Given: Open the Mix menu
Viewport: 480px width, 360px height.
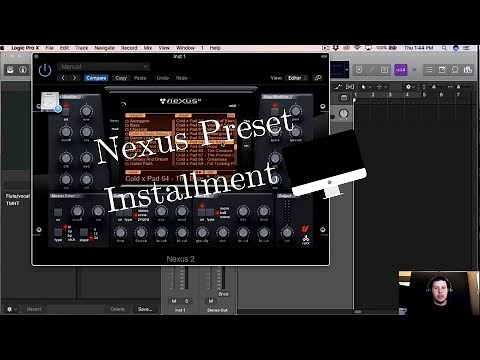Looking at the screenshot, I should 148,48.
